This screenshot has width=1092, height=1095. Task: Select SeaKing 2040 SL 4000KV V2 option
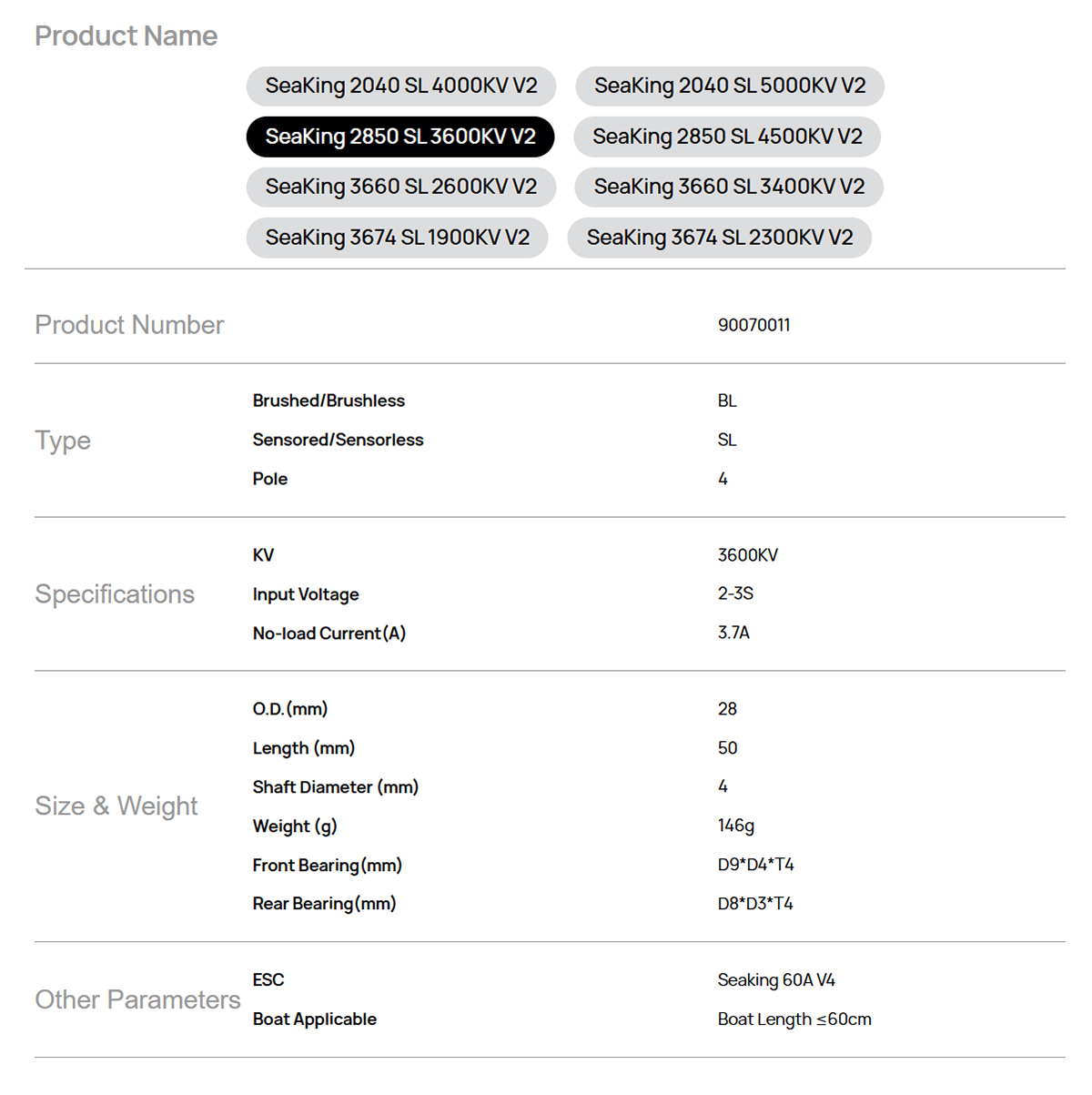pos(400,86)
